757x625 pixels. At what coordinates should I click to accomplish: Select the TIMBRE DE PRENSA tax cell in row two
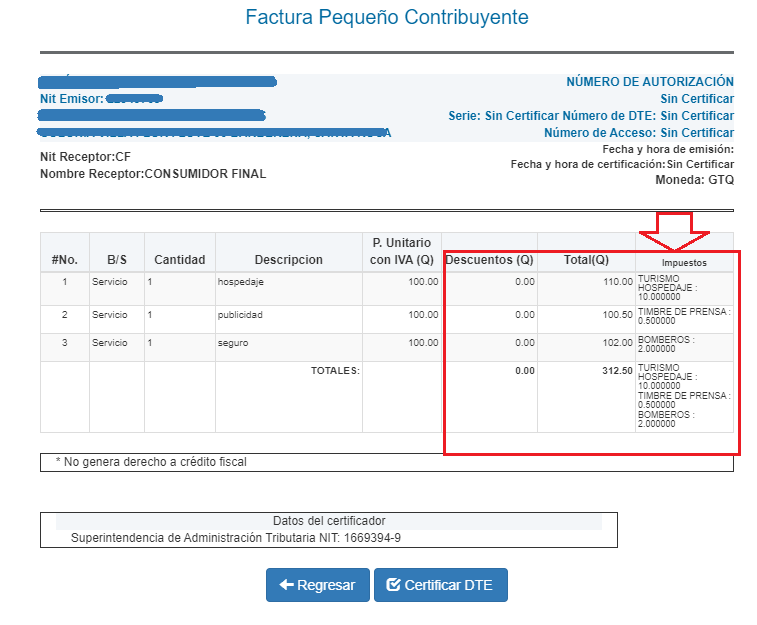tap(684, 316)
